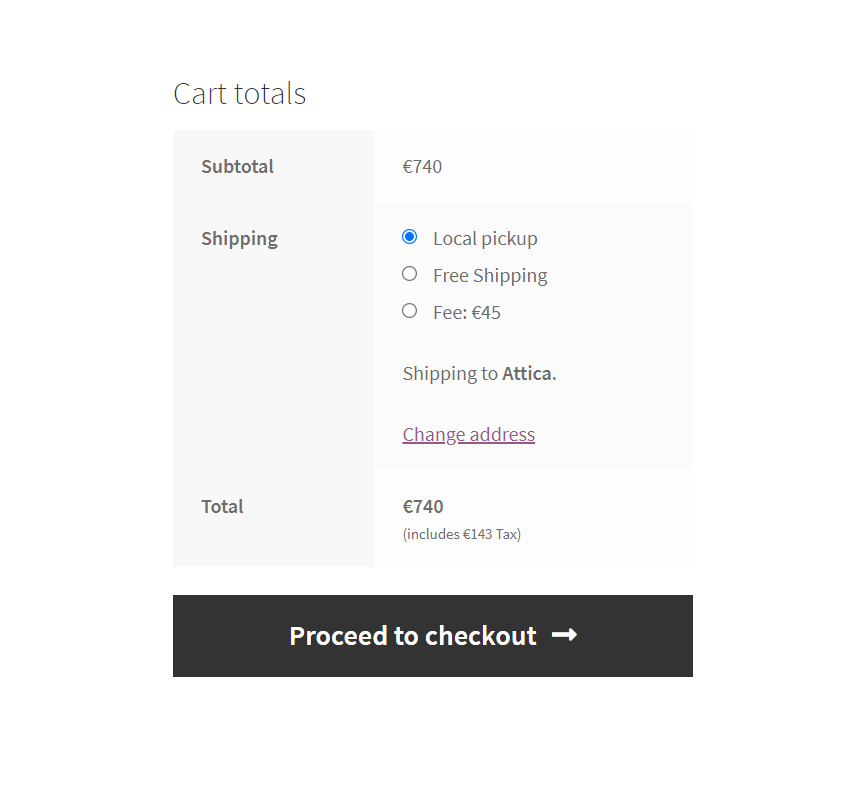The height and width of the screenshot is (802, 864).
Task: Click the blank area beside the Subtotal amount
Action: [x=580, y=167]
